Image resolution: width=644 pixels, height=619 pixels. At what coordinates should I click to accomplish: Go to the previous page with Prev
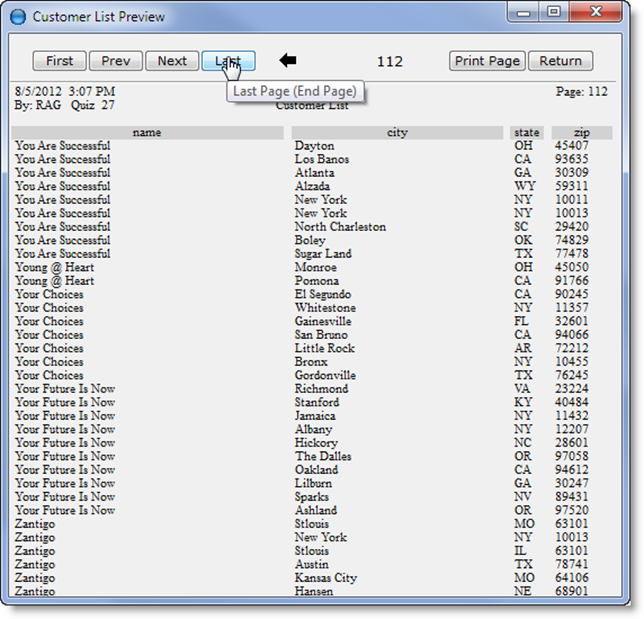pyautogui.click(x=116, y=61)
